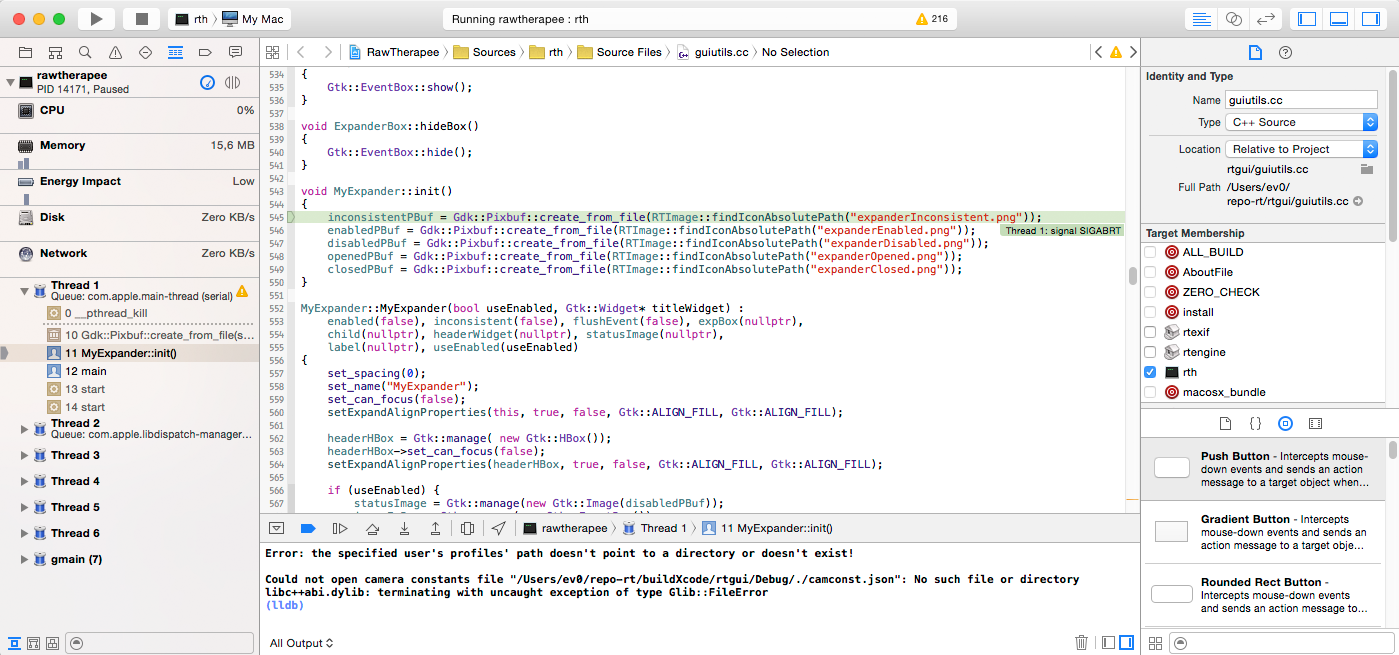Show the variables view pane toggle
Screen dimensions: 1399x655
[1107, 642]
